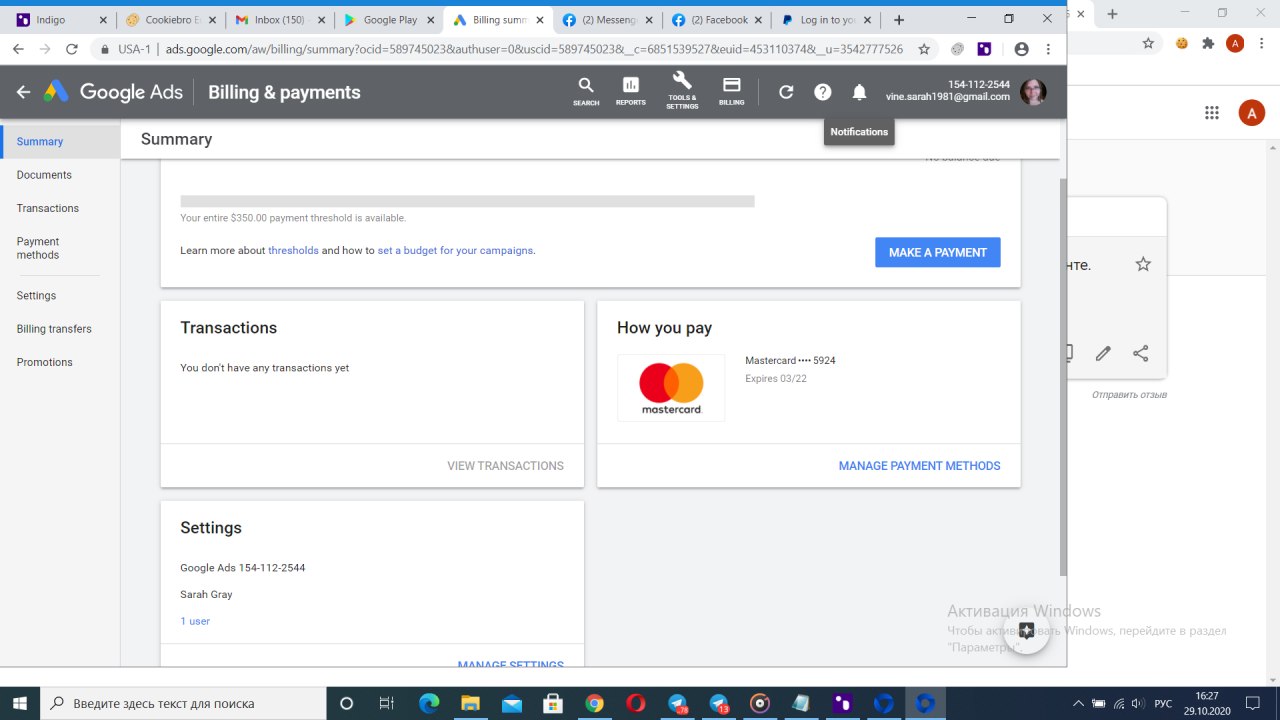Click the share icon in background window
This screenshot has width=1280, height=720.
1140,353
